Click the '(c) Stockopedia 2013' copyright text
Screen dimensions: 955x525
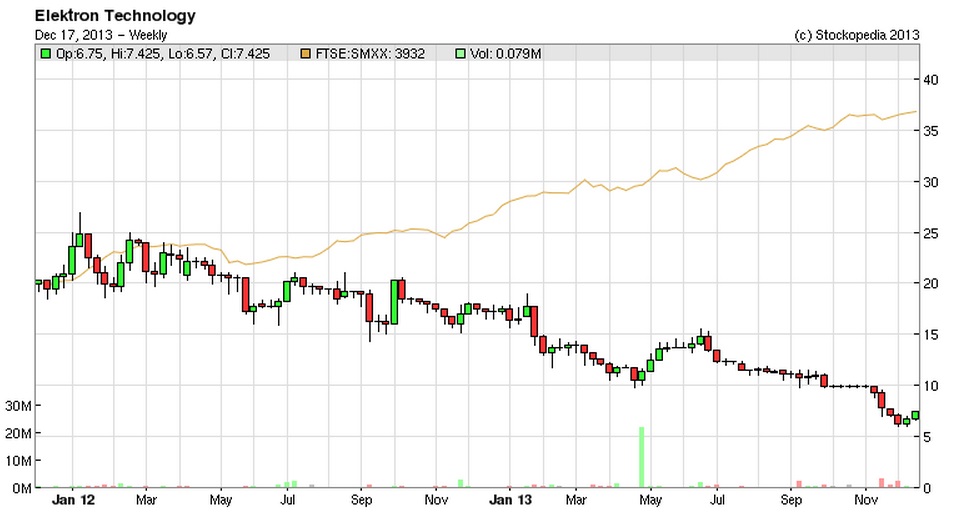[857, 35]
